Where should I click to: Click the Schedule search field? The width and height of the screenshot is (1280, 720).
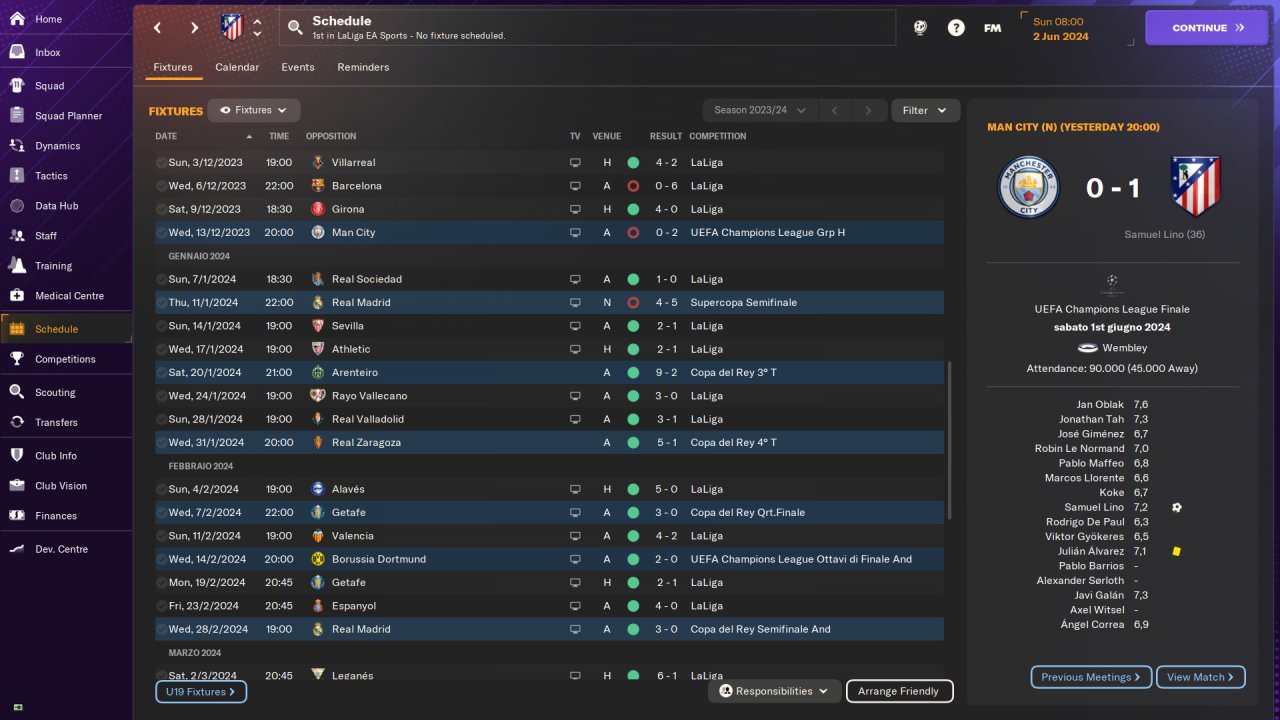click(x=587, y=28)
